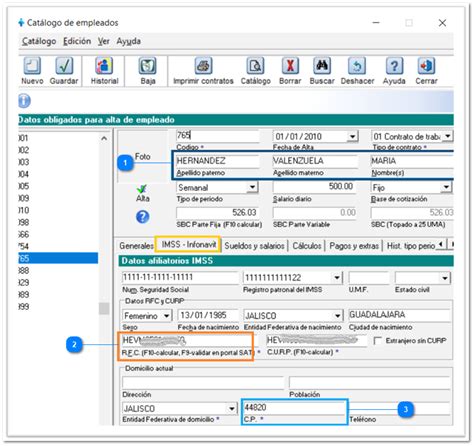Switch to the Sueldos y salarios tab
This screenshot has height=446, width=474.
point(254,246)
